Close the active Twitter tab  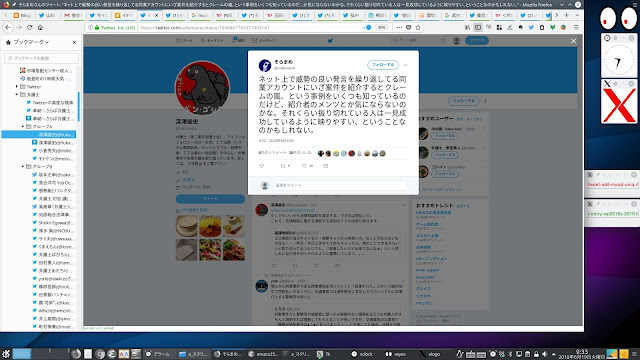coord(156,15)
